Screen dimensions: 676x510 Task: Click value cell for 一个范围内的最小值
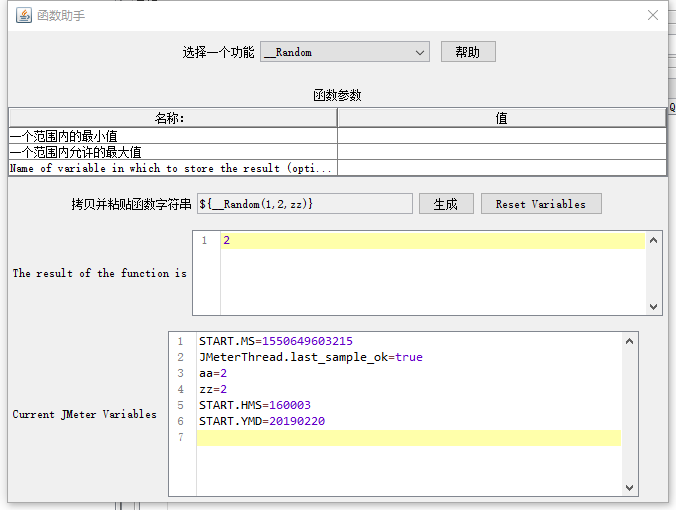(502, 136)
